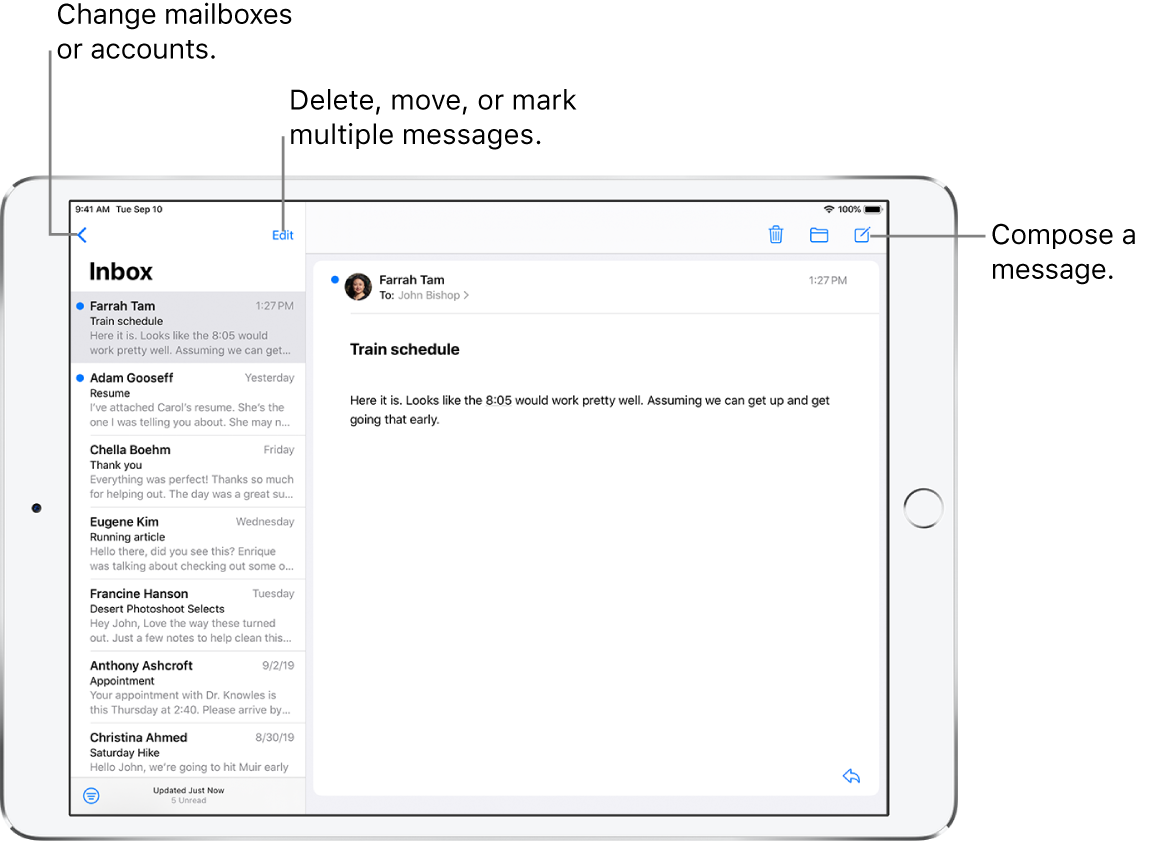The image size is (1149, 841).
Task: Open Adam Gooseff's Resume email
Action: (x=188, y=399)
